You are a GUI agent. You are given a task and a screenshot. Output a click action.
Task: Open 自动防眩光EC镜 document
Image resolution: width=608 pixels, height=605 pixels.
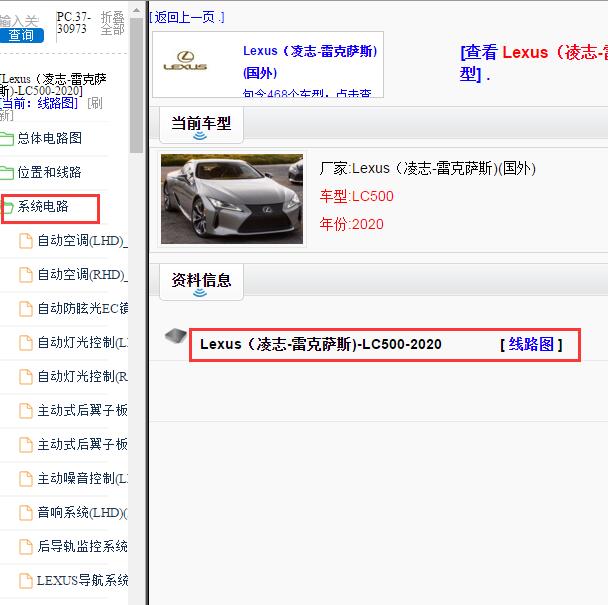(83, 309)
